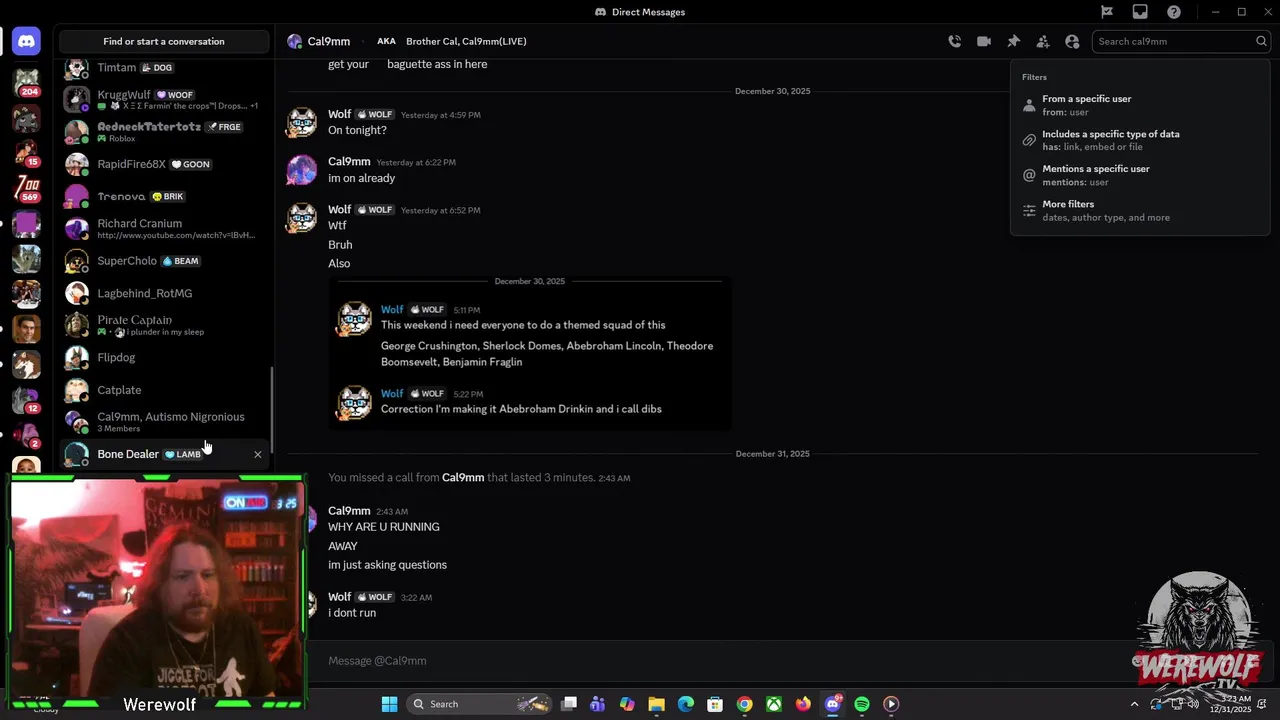1280x720 pixels.
Task: Open Google Chrome from the taskbar
Action: coord(744,704)
